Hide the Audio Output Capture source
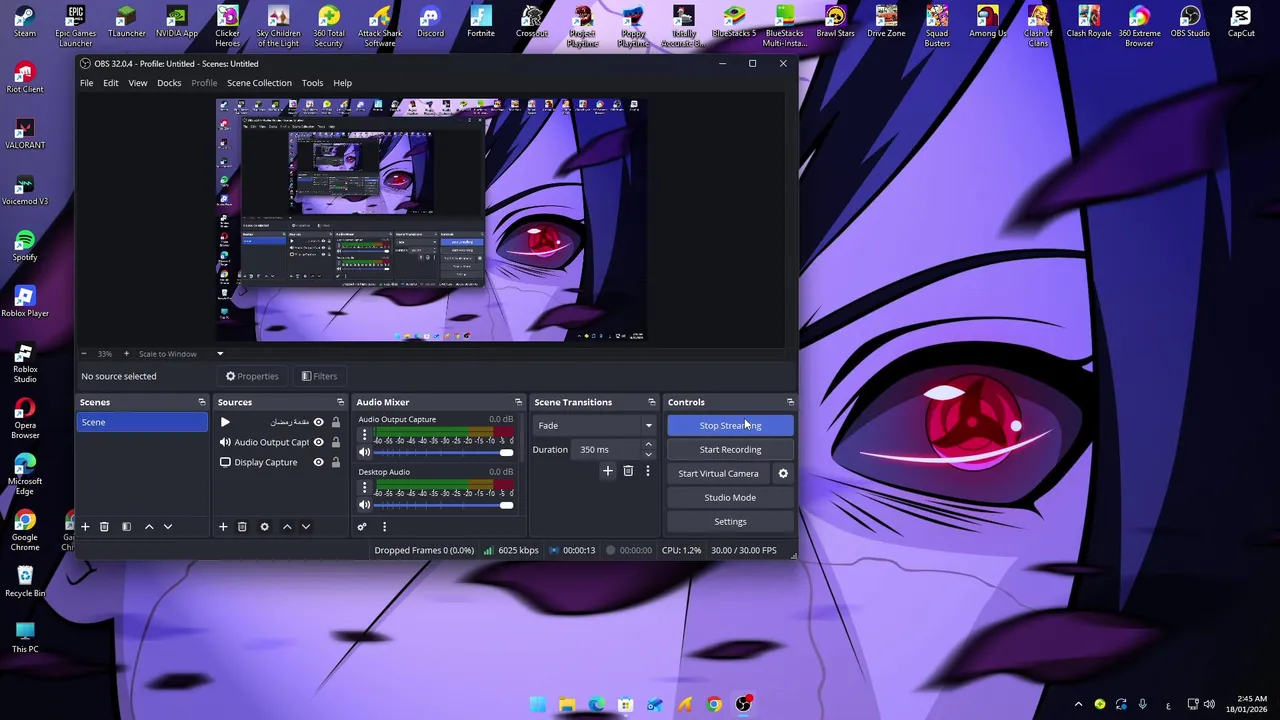The height and width of the screenshot is (720, 1280). 318,442
